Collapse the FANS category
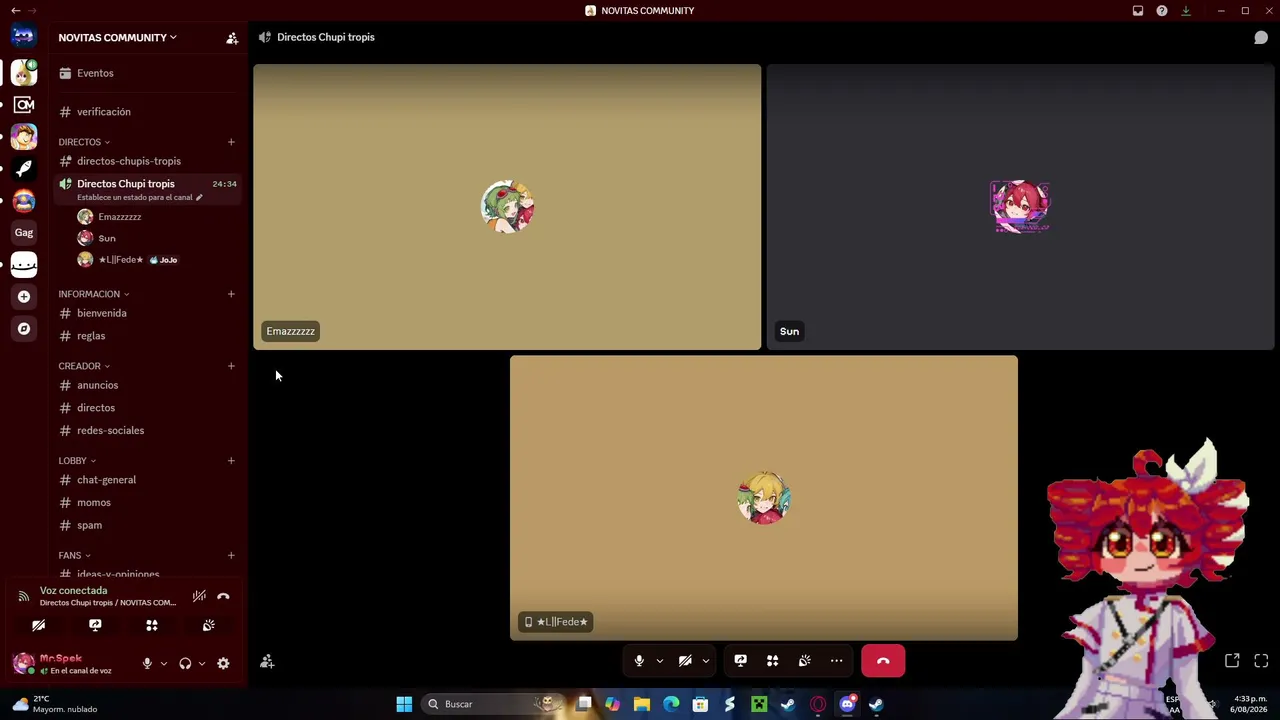This screenshot has height=720, width=1280. pos(75,556)
